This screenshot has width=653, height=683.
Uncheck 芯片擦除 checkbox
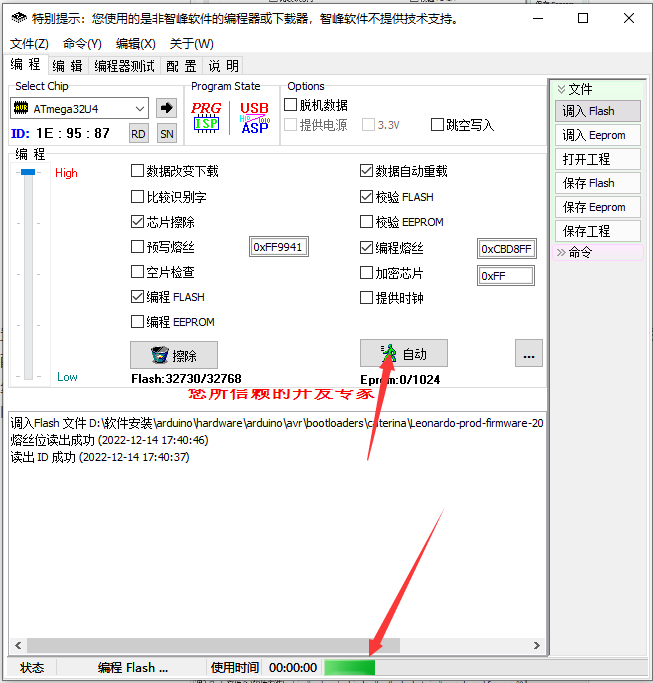138,222
